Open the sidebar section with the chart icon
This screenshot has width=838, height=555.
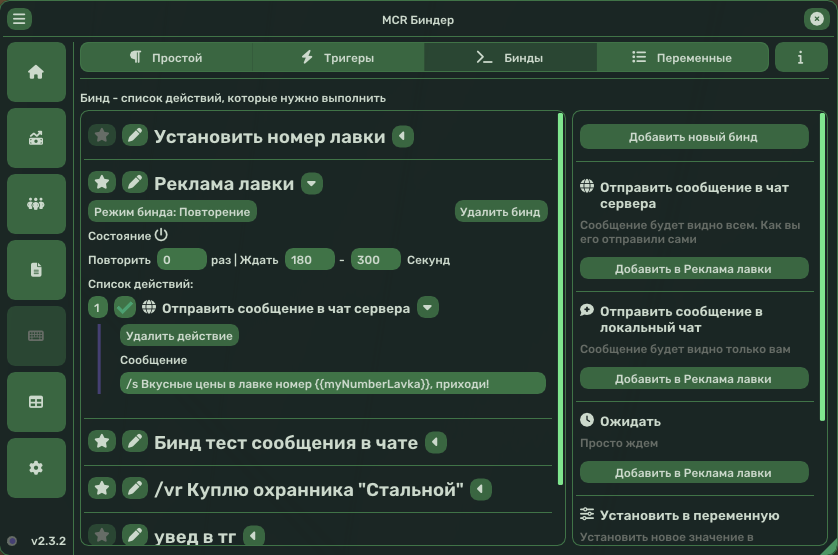pos(36,138)
